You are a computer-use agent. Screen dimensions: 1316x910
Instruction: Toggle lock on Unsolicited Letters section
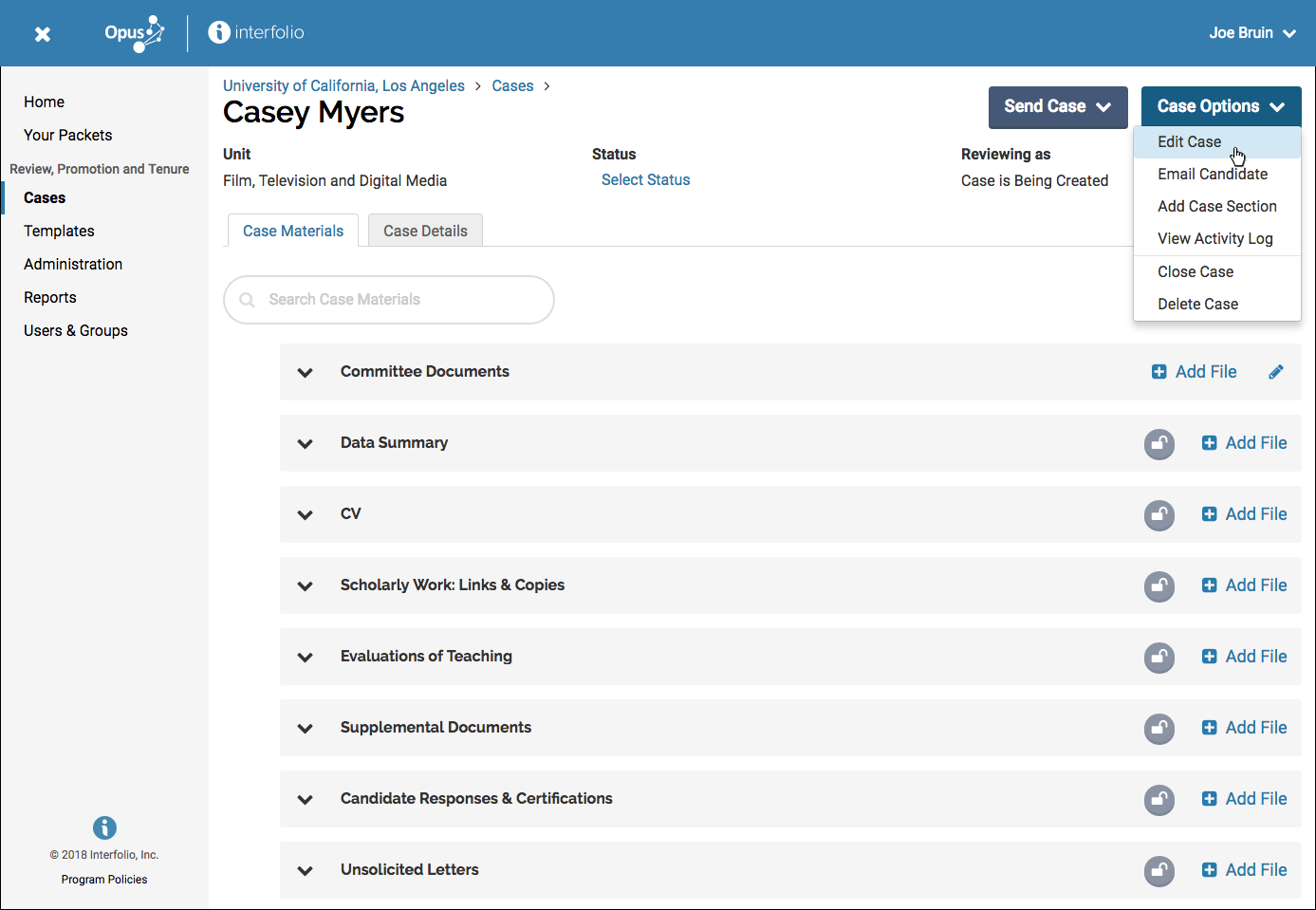(1159, 870)
